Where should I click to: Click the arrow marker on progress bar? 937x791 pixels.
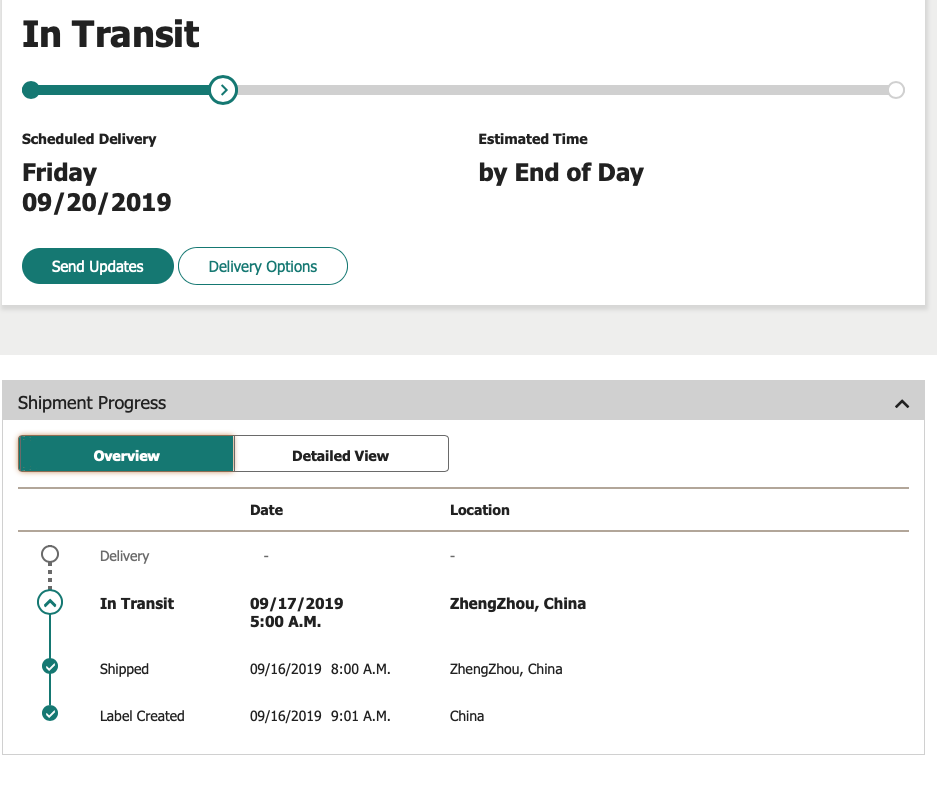pos(223,90)
